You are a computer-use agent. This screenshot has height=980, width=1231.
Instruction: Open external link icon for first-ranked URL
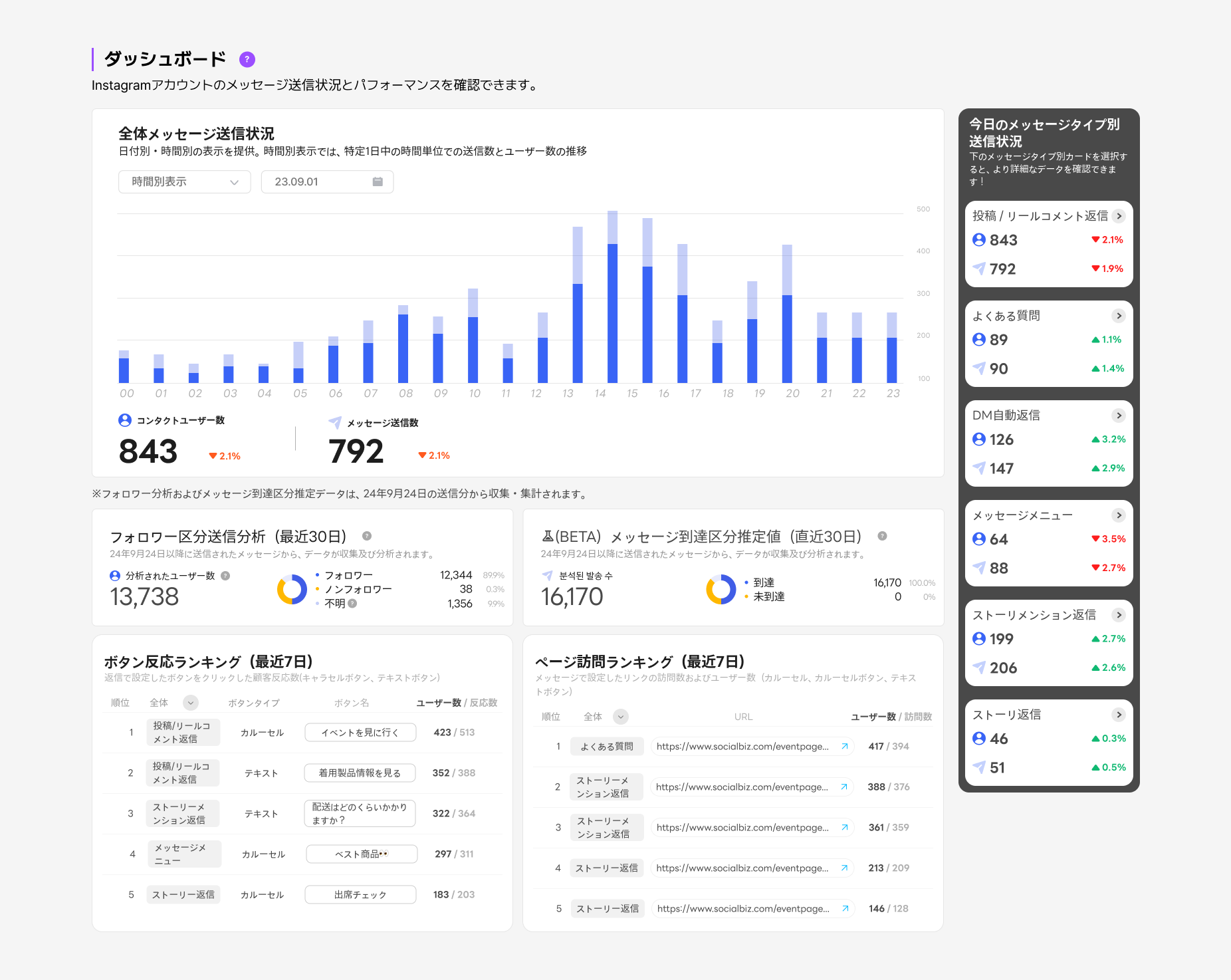pyautogui.click(x=844, y=747)
